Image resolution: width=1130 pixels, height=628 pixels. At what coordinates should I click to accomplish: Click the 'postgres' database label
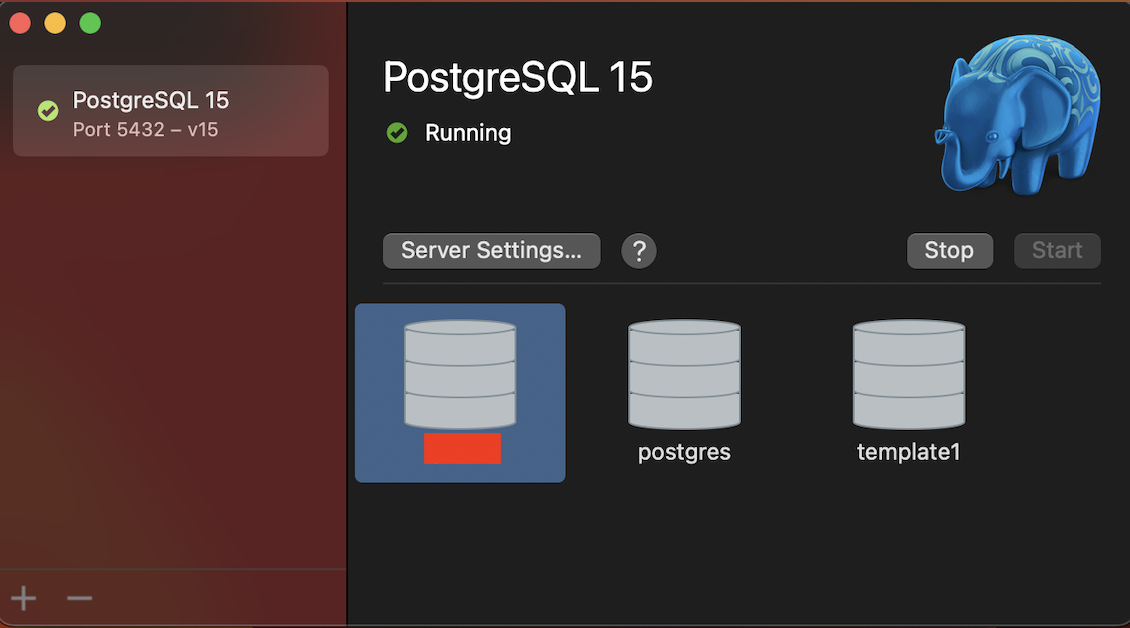pyautogui.click(x=684, y=452)
